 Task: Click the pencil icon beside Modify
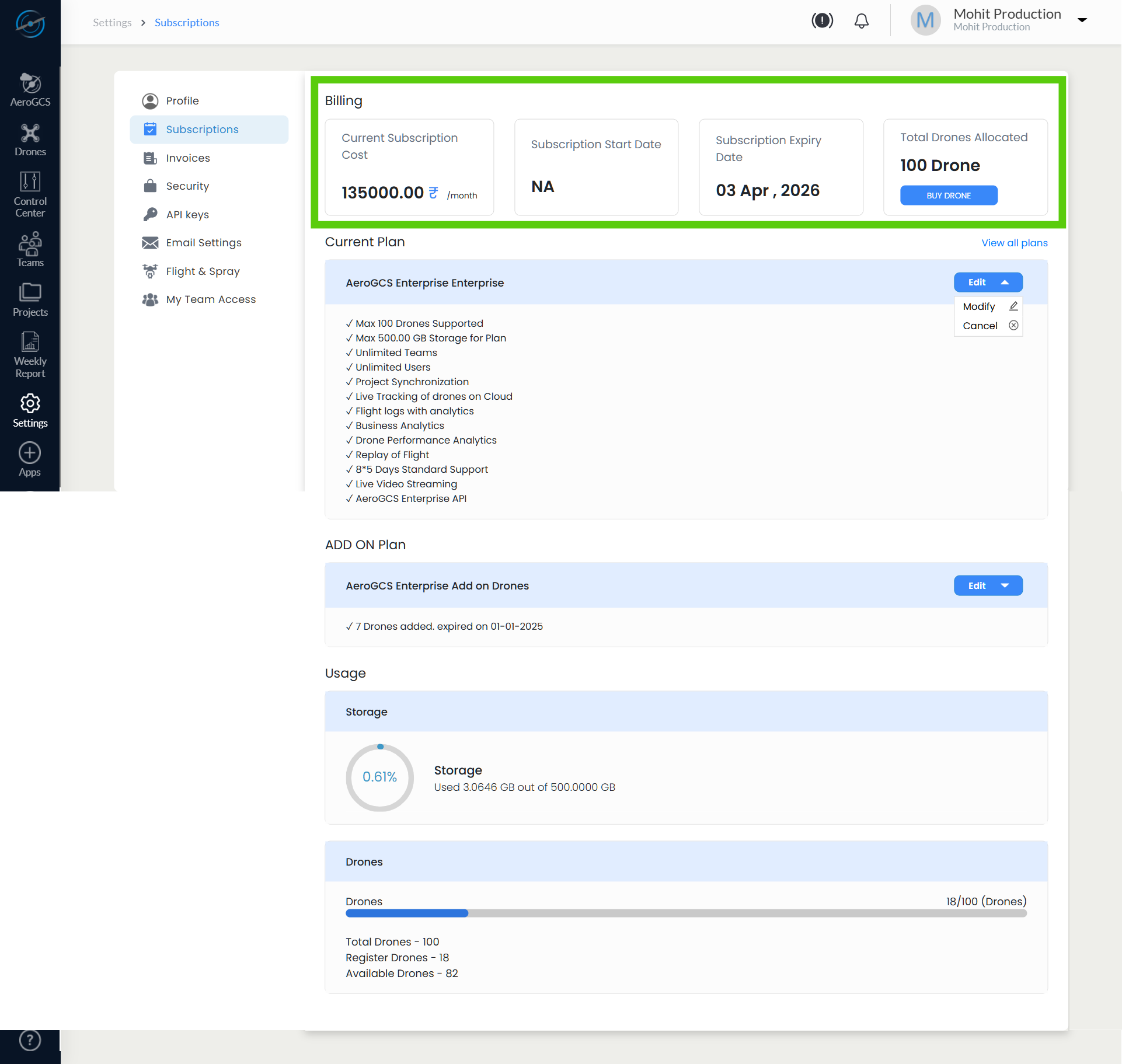[1013, 306]
